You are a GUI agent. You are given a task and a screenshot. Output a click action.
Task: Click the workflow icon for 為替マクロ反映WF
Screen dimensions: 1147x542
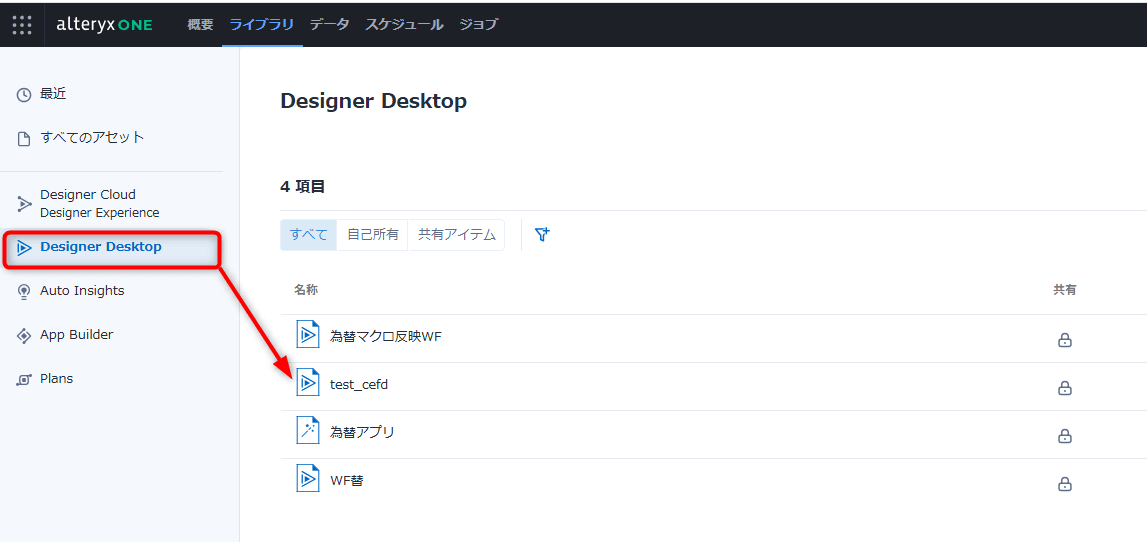[x=308, y=335]
